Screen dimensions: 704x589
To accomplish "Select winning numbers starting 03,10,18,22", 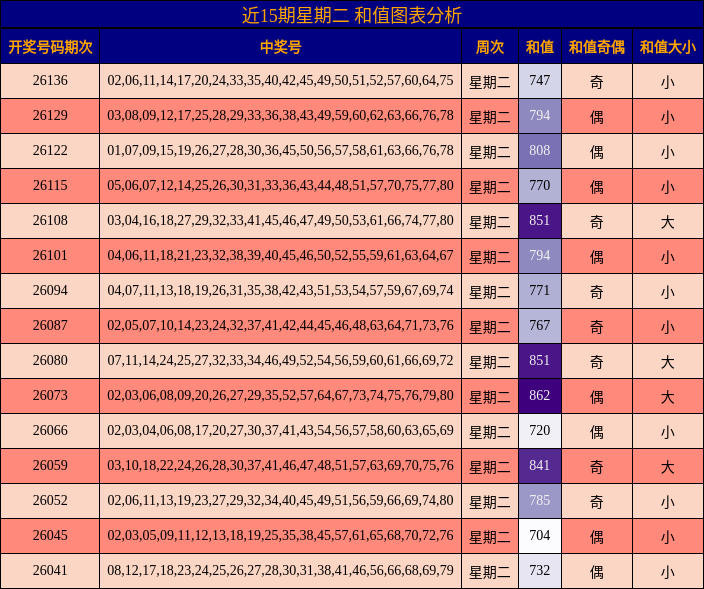I will pyautogui.click(x=281, y=466).
